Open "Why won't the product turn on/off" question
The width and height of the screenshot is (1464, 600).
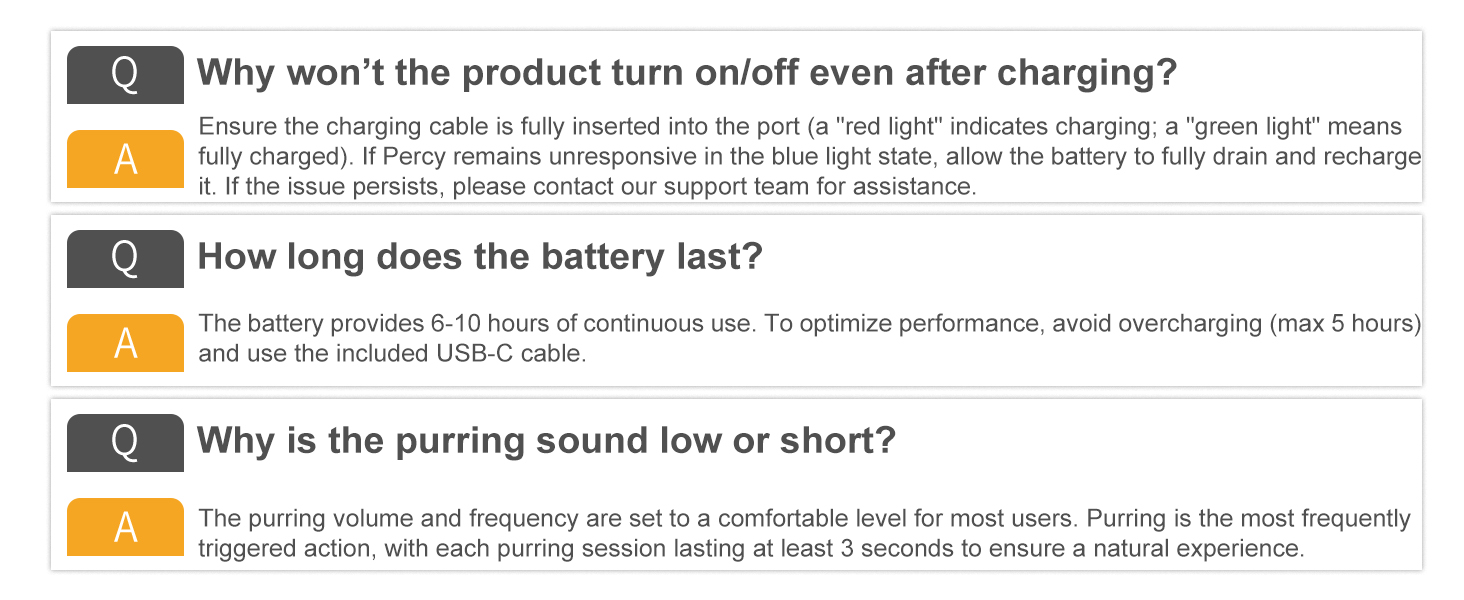pyautogui.click(x=687, y=73)
